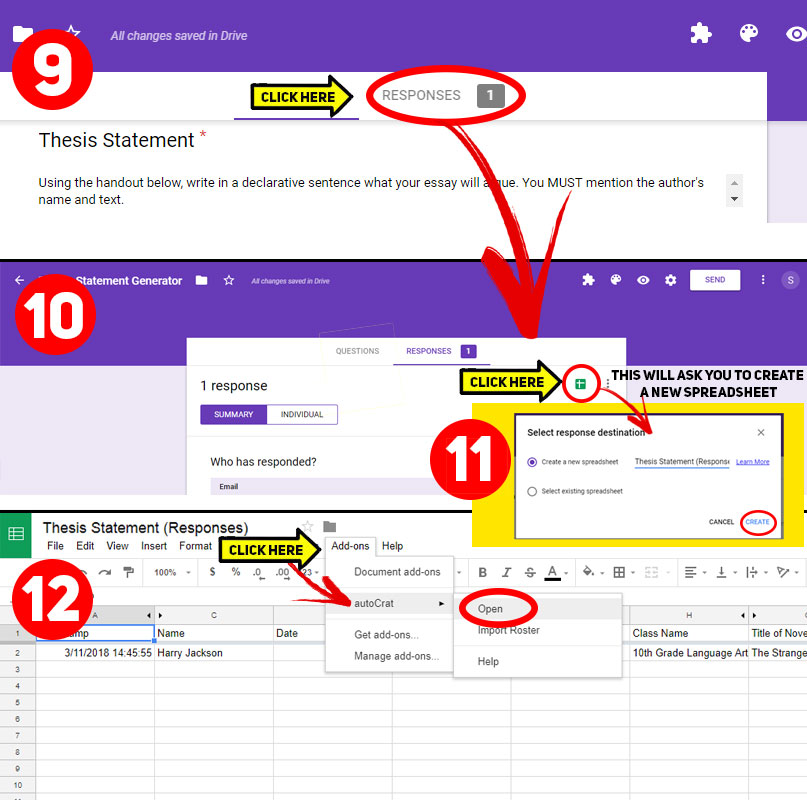
Task: Star the Thesis Statement (Responses) spreadsheet
Action: coord(307,526)
